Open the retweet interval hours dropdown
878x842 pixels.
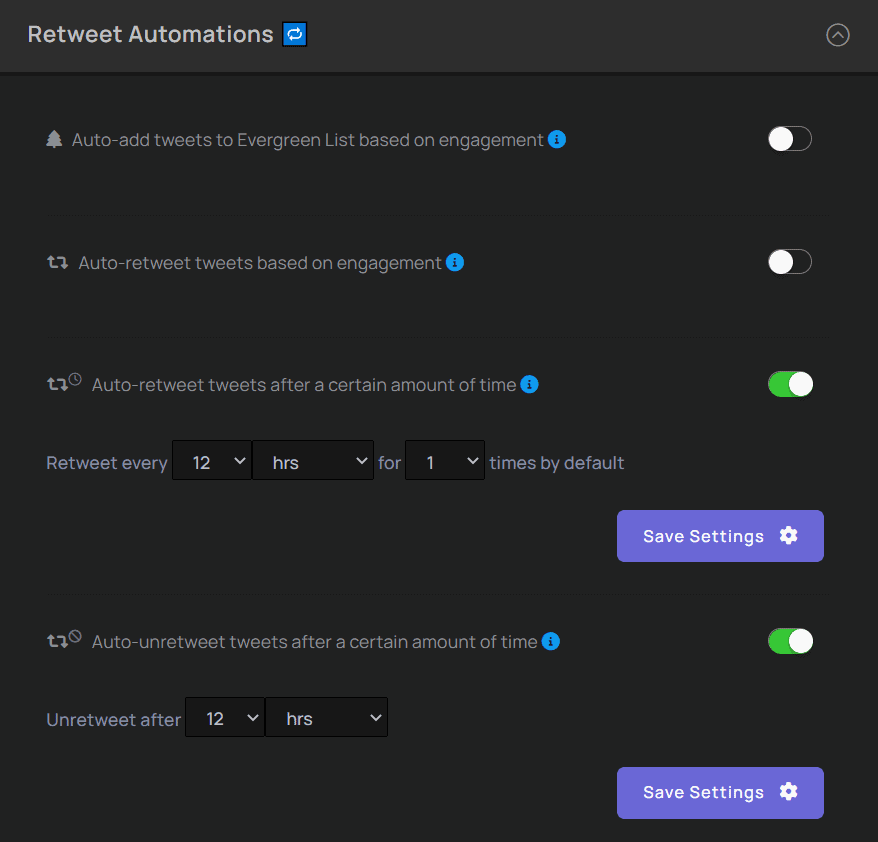(313, 460)
